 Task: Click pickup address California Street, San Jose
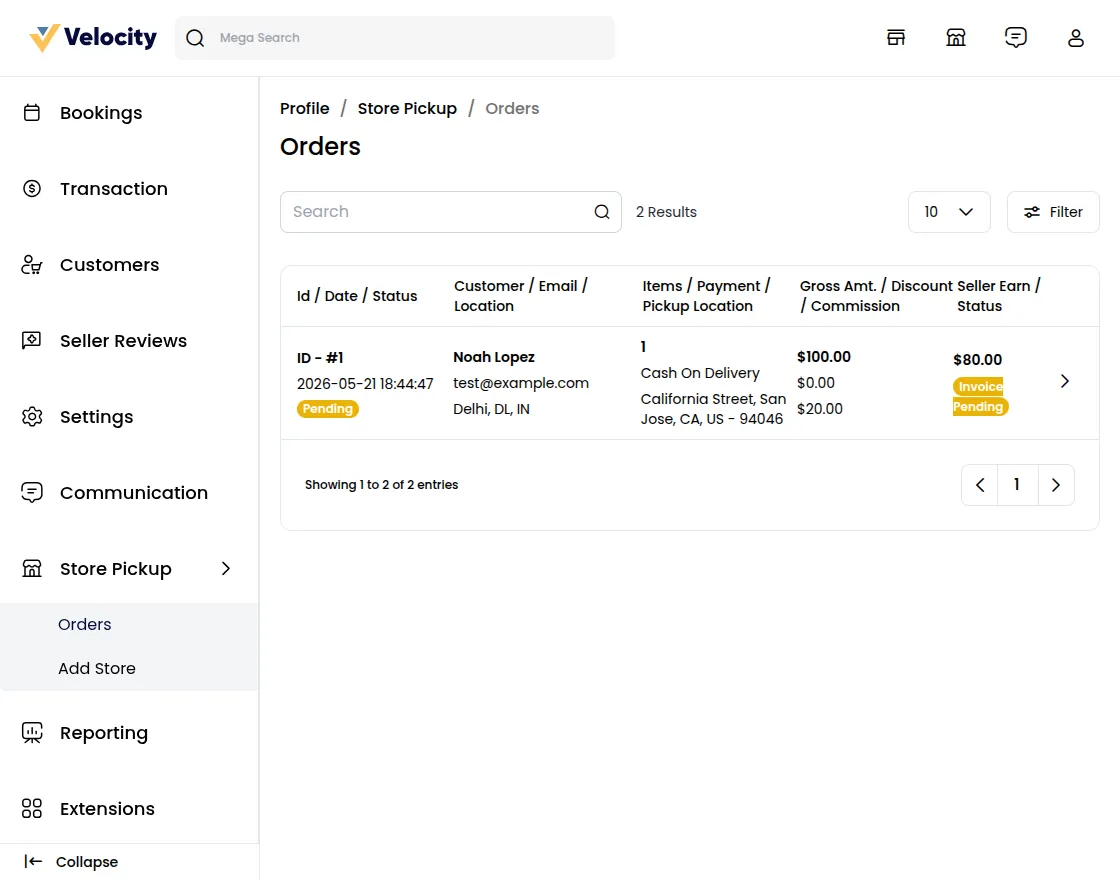(713, 409)
